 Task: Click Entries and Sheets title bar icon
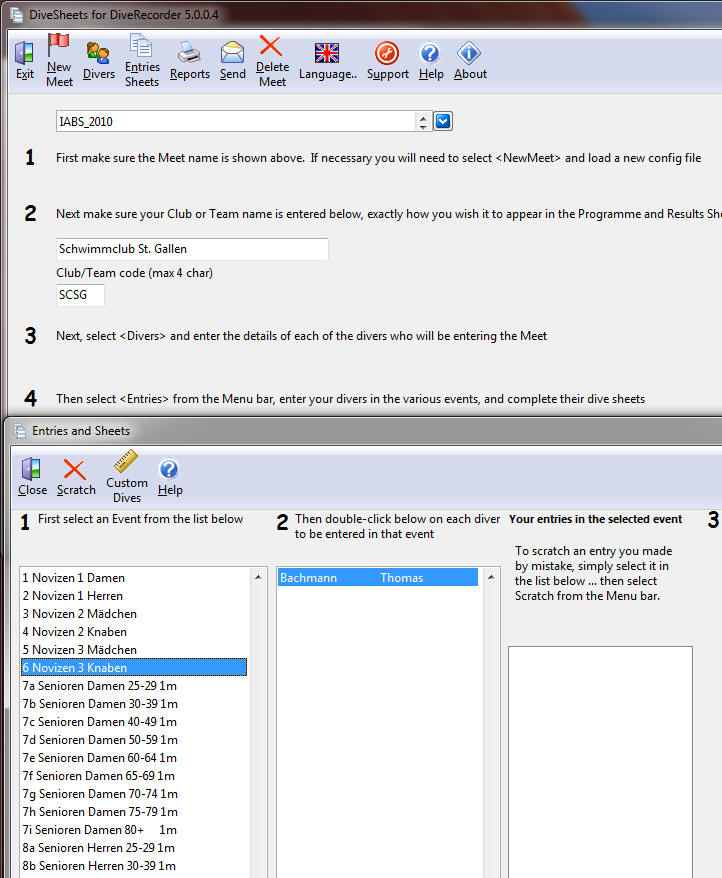[20, 431]
